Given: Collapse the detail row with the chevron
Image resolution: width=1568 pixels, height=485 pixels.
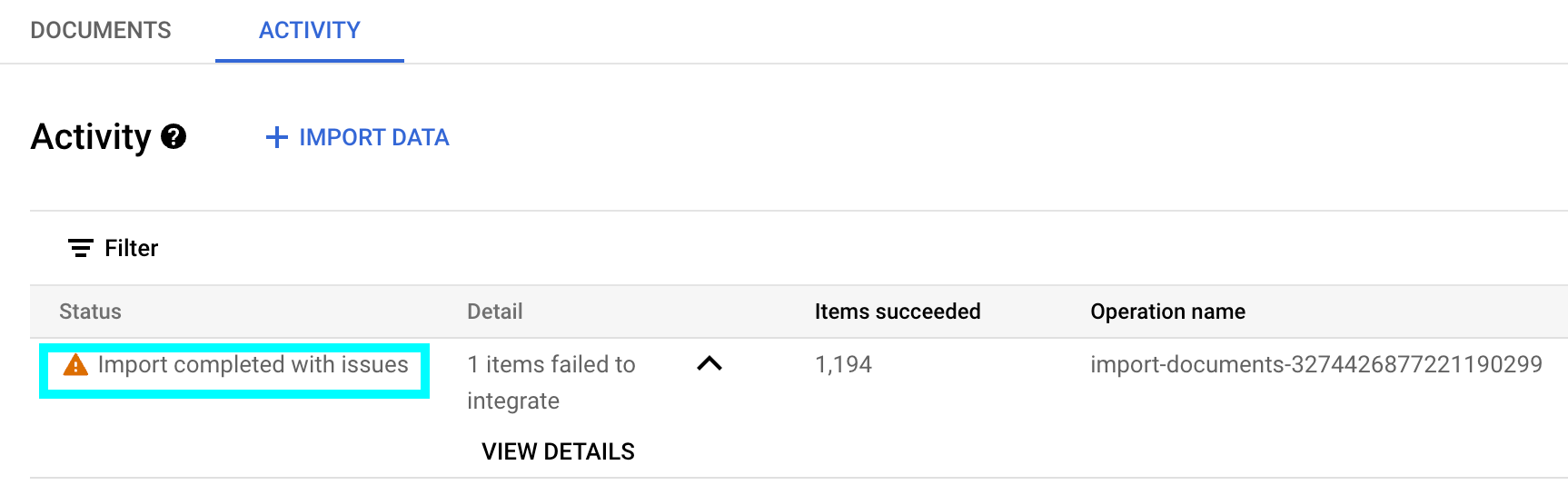Looking at the screenshot, I should coord(709,364).
